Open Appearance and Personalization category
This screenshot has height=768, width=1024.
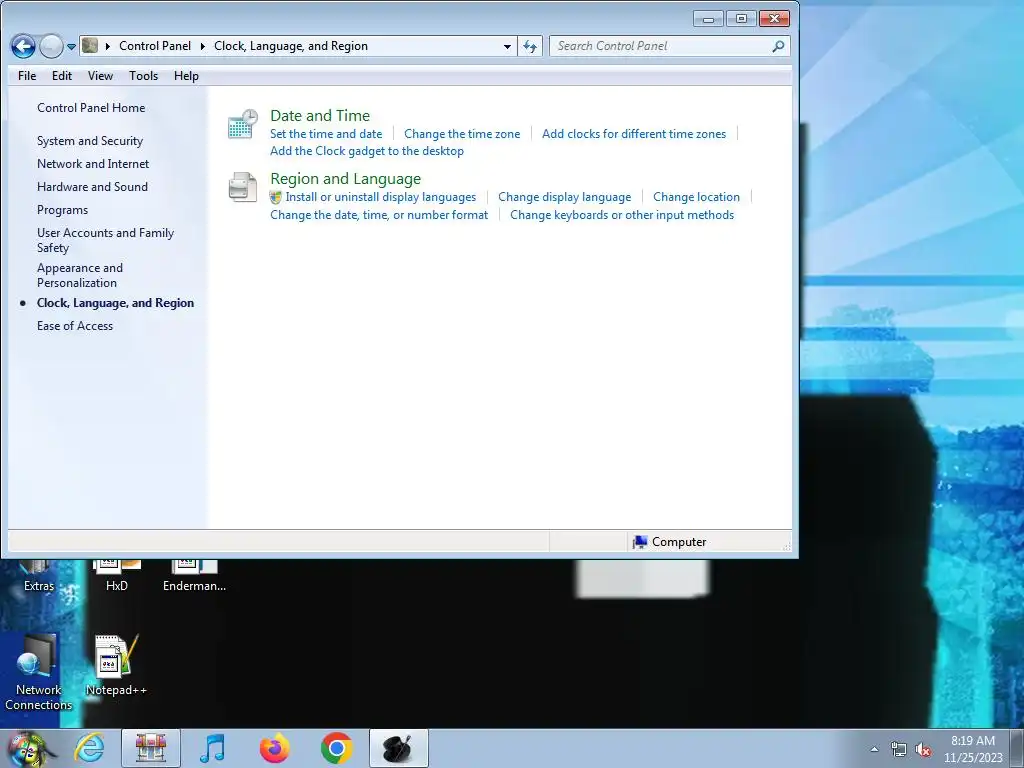tap(80, 275)
